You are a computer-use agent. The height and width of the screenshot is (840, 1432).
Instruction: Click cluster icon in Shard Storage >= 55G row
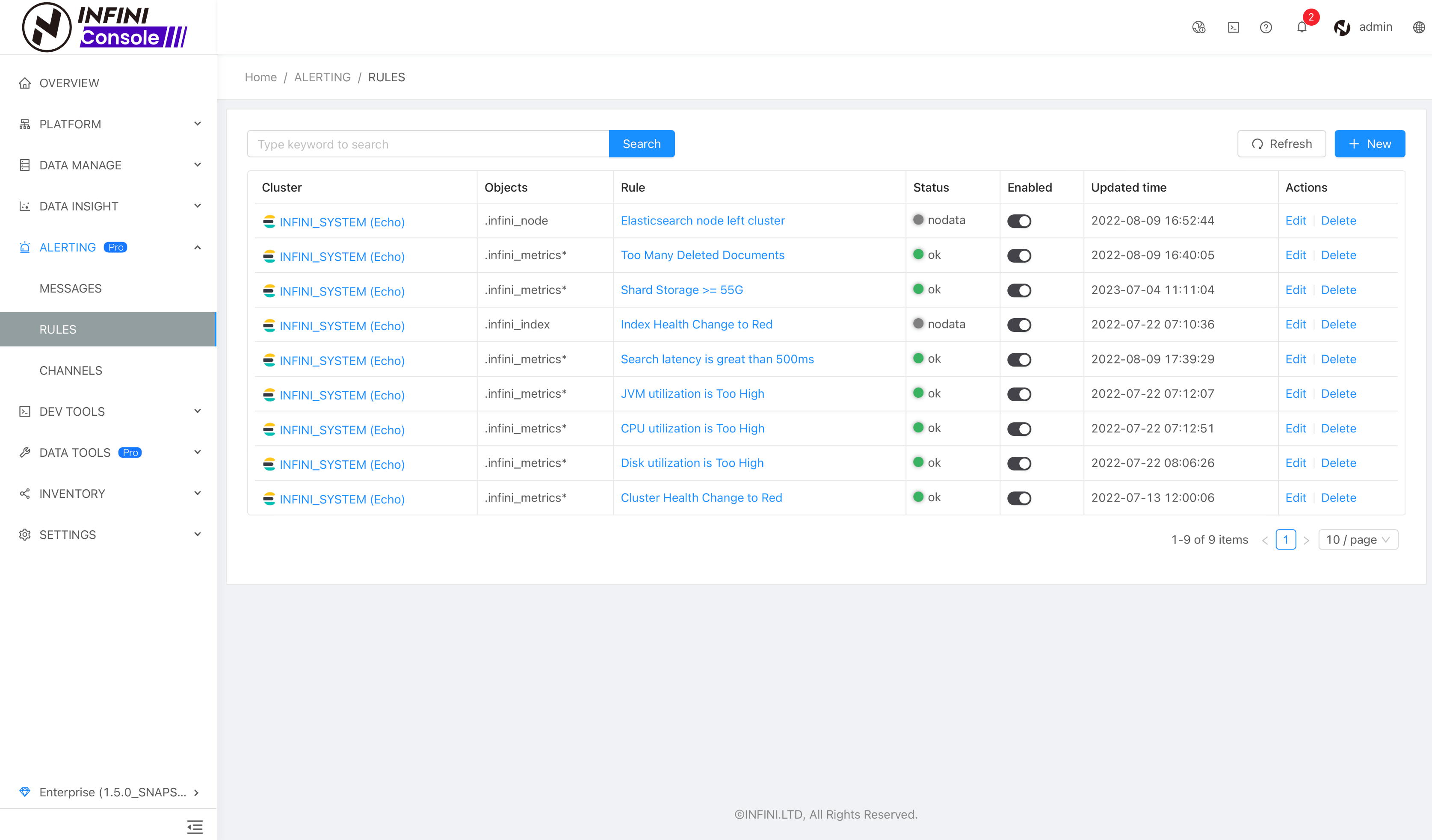tap(269, 290)
